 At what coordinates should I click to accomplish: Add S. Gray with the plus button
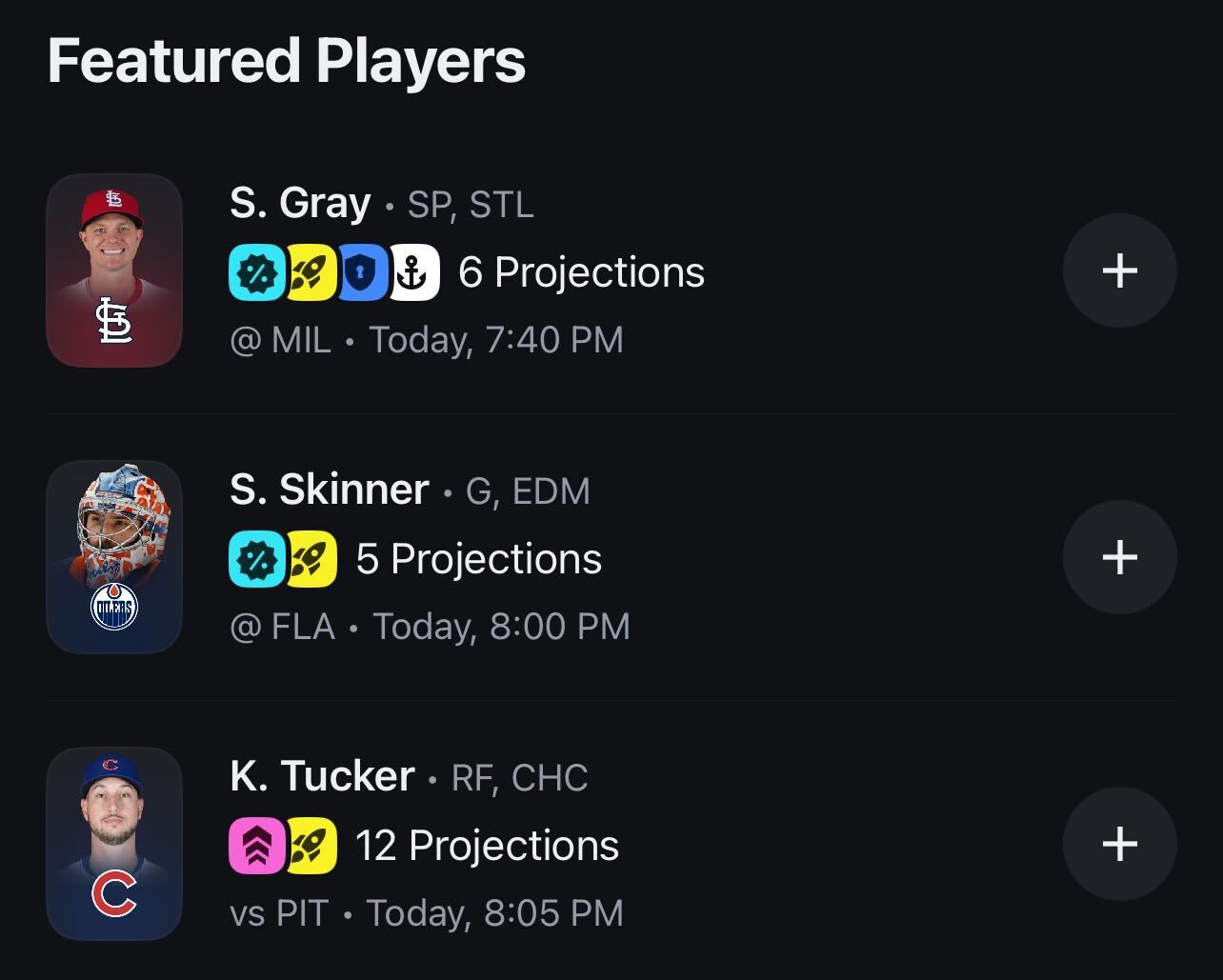[1119, 270]
